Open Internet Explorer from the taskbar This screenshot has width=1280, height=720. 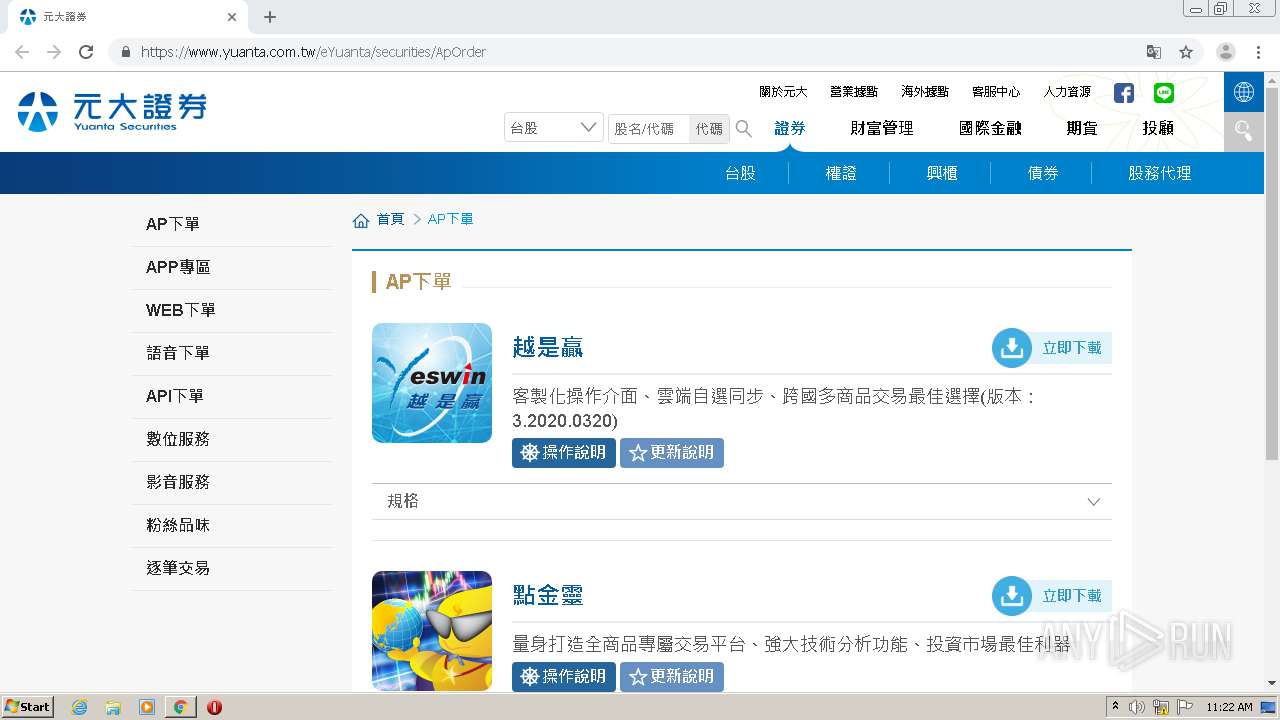80,707
